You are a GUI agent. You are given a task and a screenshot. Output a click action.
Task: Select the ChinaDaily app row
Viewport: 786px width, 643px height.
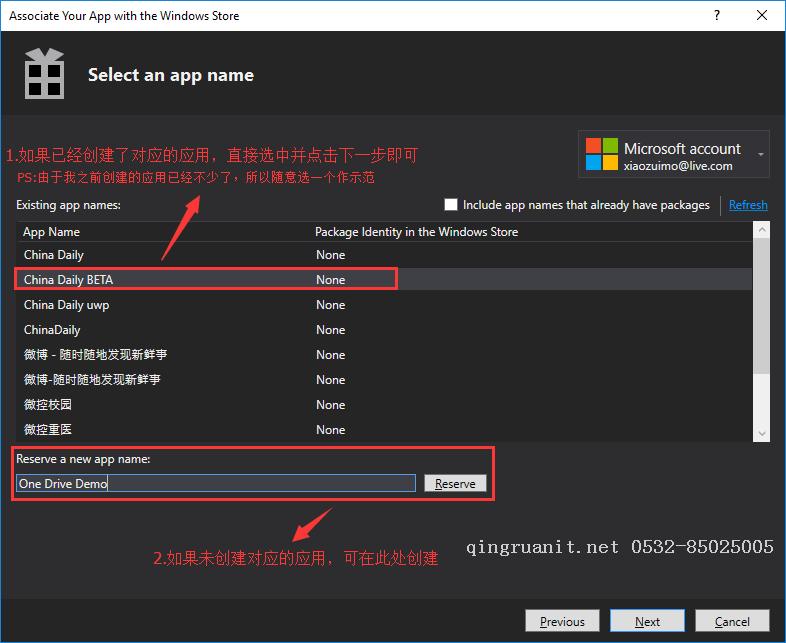click(x=384, y=330)
